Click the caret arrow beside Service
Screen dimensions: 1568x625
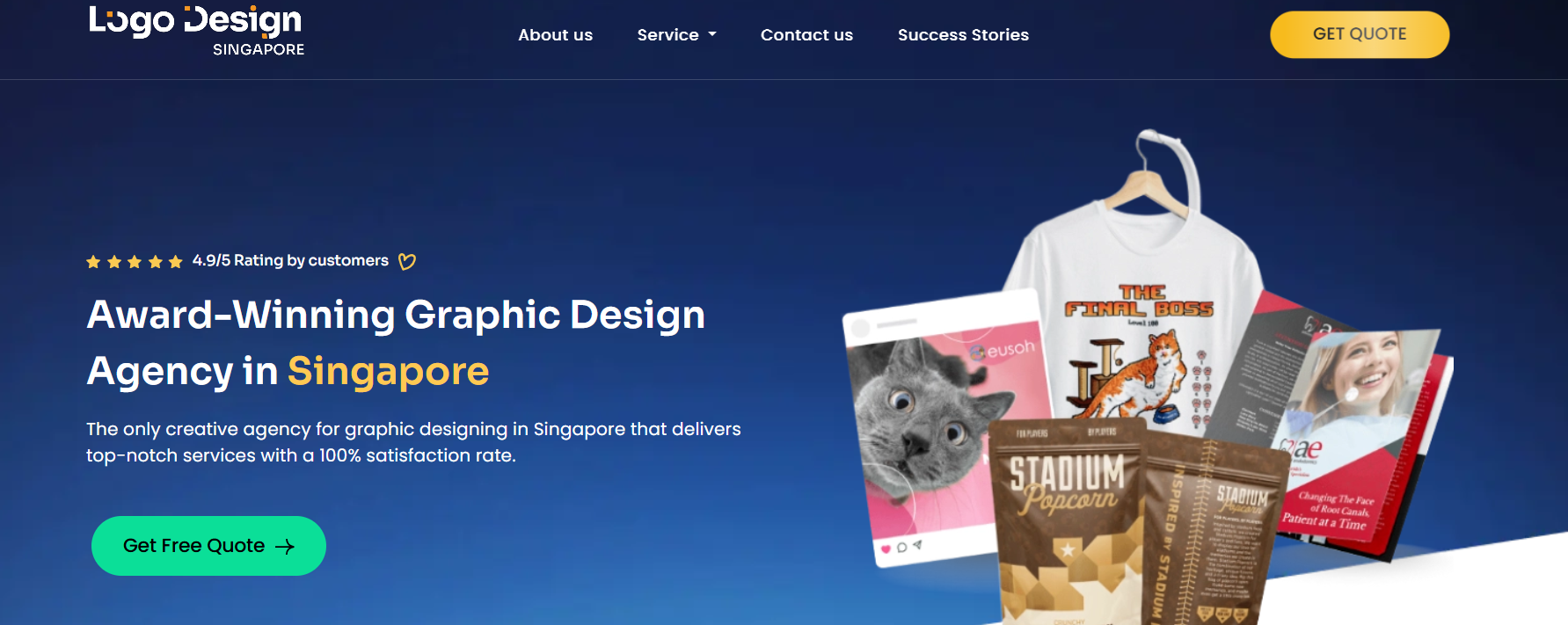point(712,35)
